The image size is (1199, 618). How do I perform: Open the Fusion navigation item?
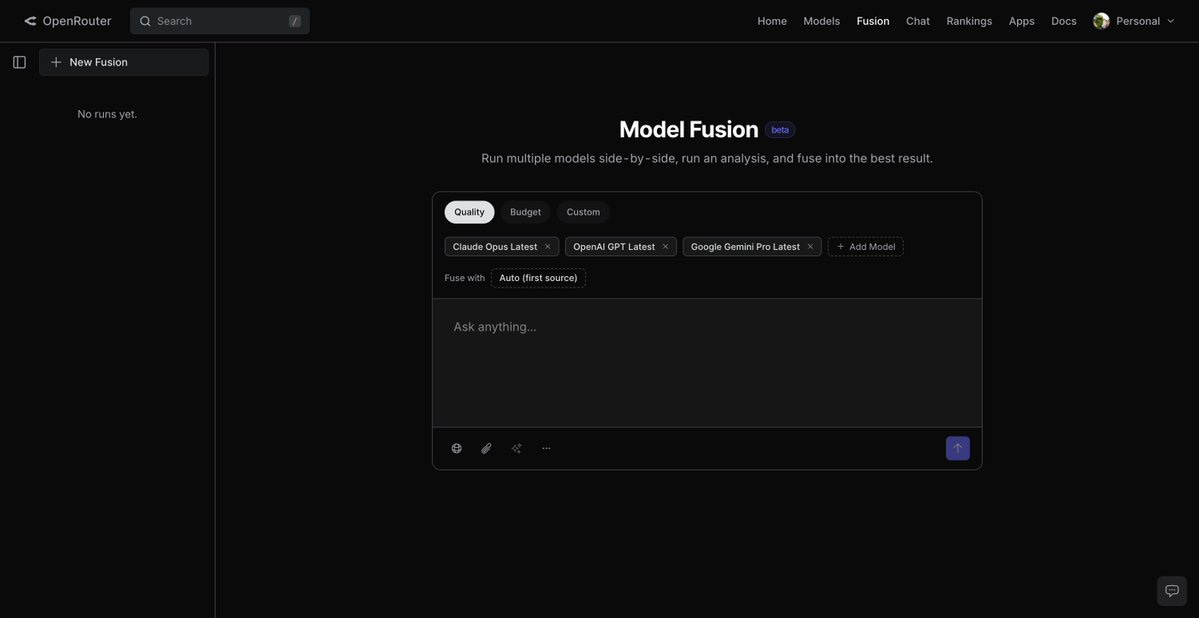(x=872, y=21)
